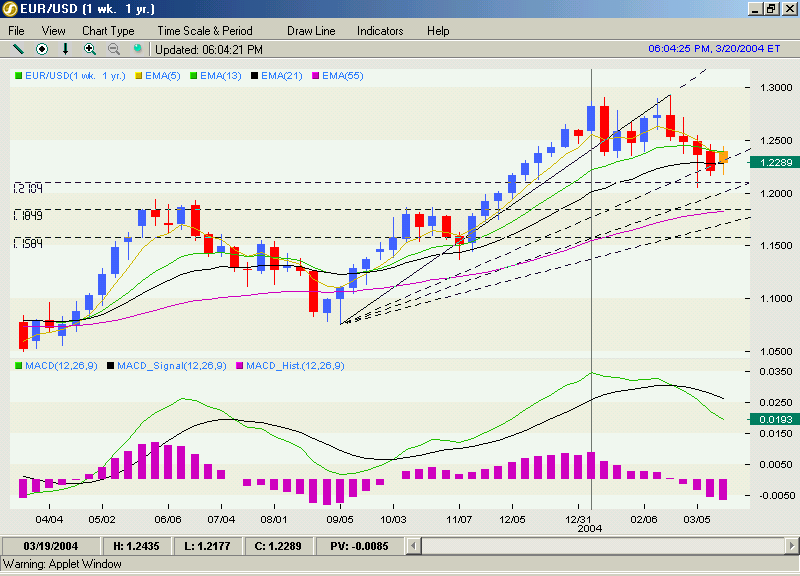Image resolution: width=800 pixels, height=576 pixels.
Task: Expand the Time Scale & Period menu
Action: (x=204, y=31)
